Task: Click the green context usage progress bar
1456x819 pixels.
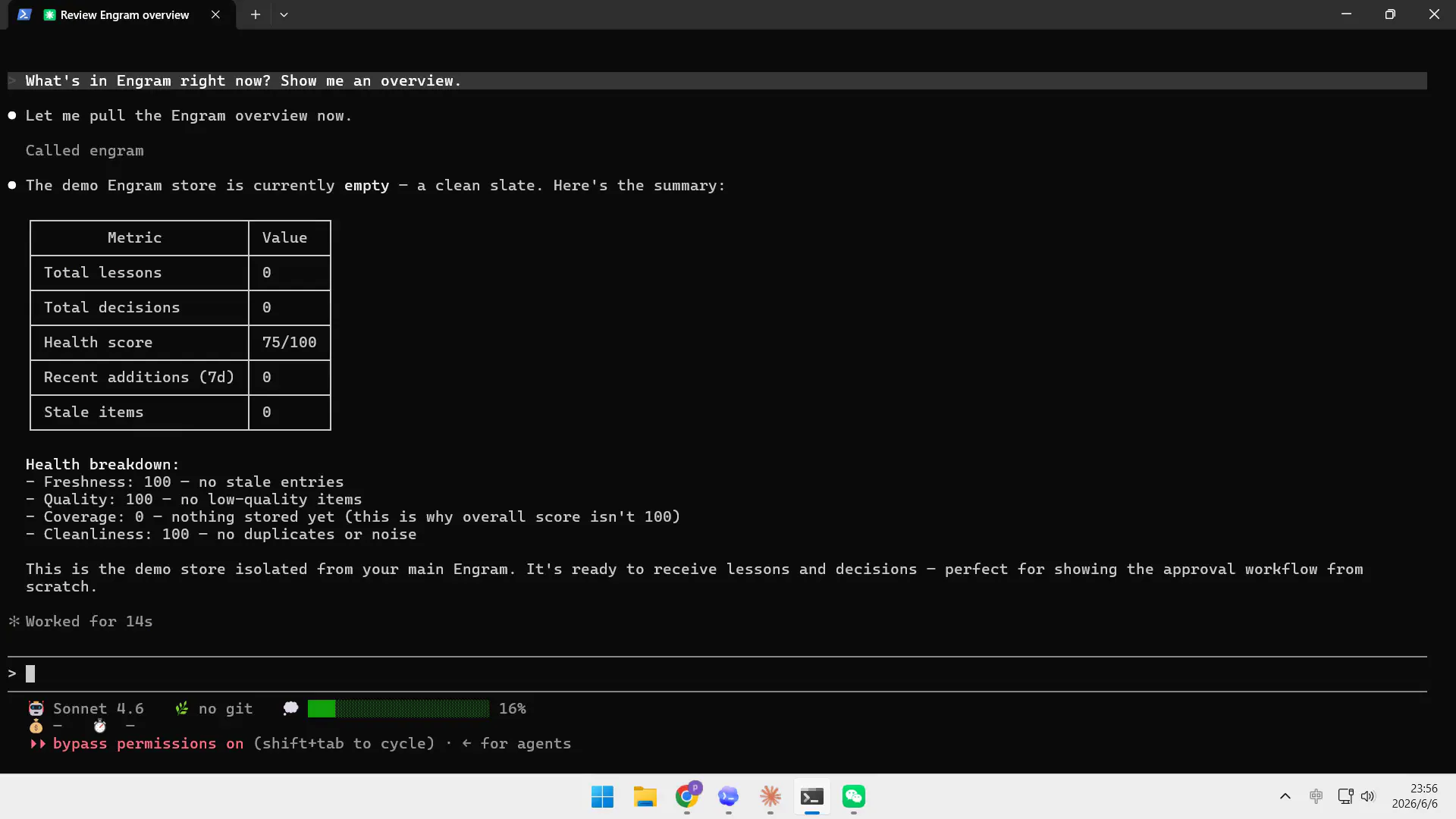Action: (x=399, y=709)
